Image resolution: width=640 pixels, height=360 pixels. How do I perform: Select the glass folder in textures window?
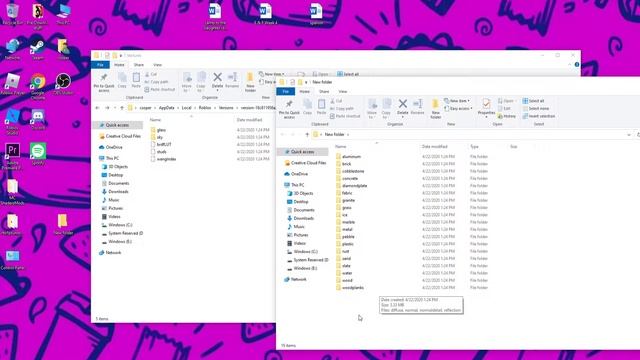click(x=158, y=130)
